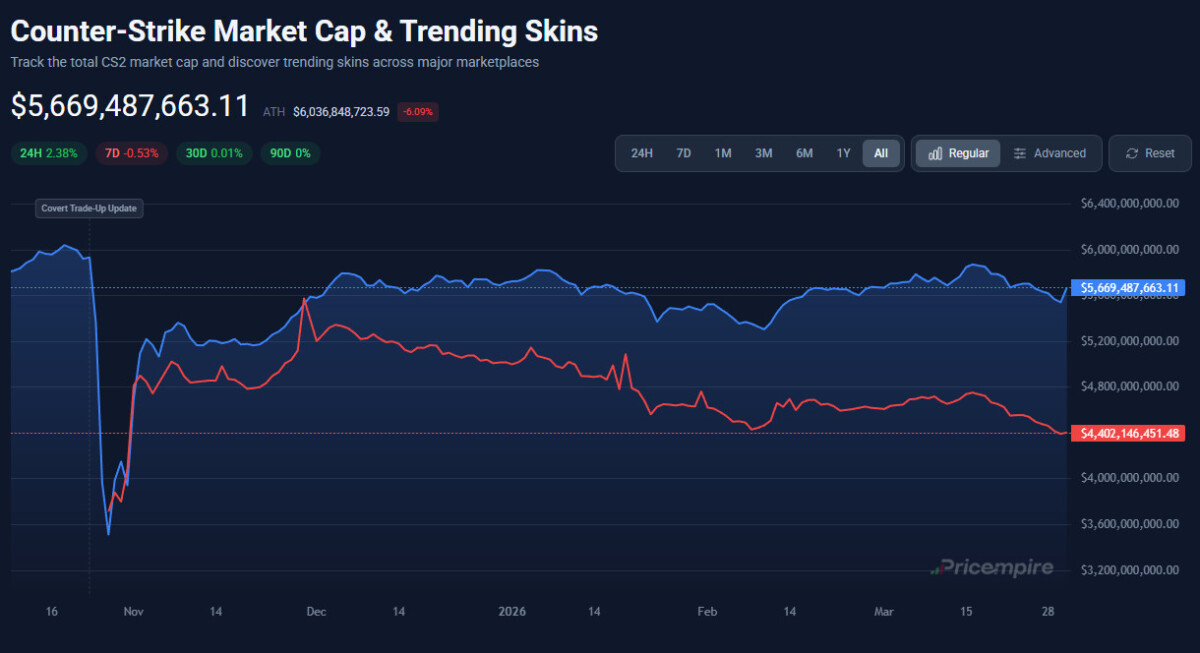This screenshot has width=1200, height=653.
Task: Switch chart to 7D range
Action: pos(684,153)
